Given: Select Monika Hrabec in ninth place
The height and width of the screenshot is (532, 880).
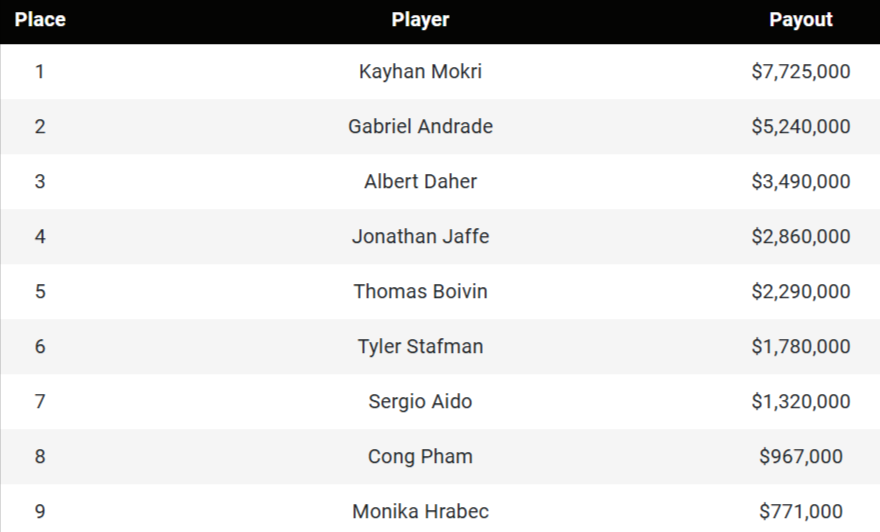Looking at the screenshot, I should (x=420, y=512).
